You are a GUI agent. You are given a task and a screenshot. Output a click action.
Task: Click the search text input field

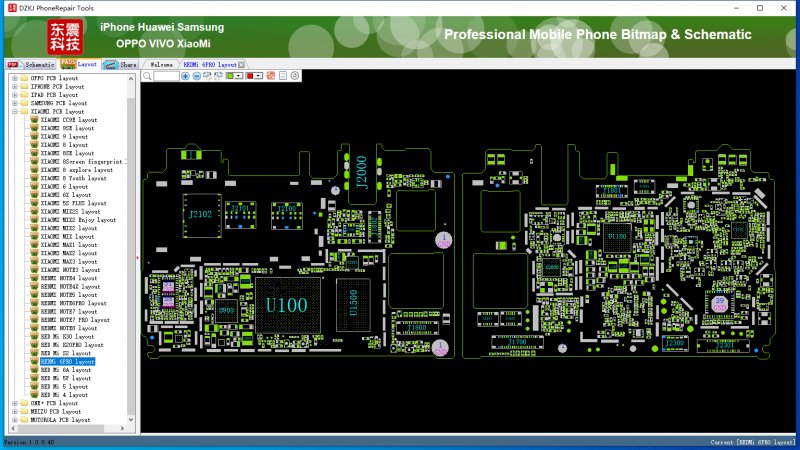(x=166, y=76)
